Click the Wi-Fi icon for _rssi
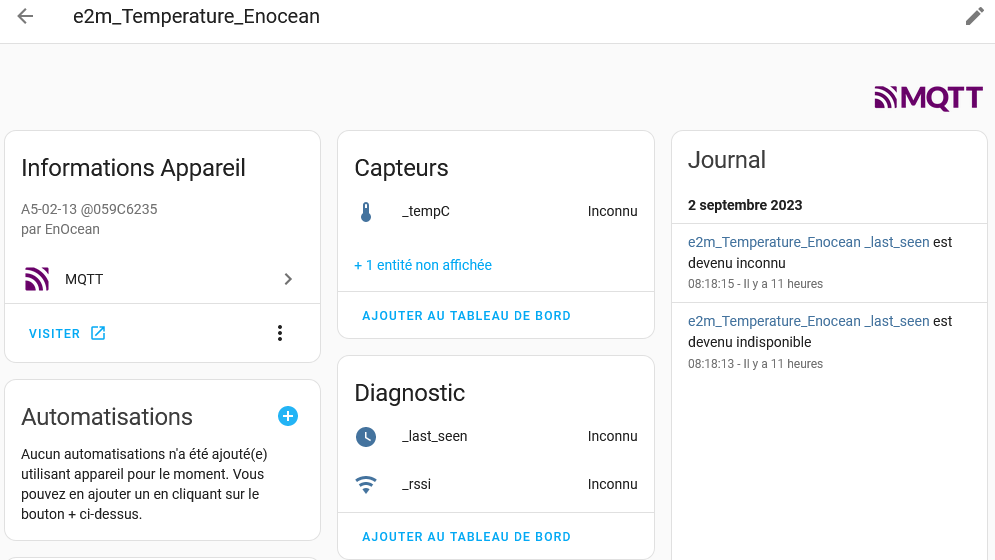This screenshot has height=560, width=995. coord(366,485)
